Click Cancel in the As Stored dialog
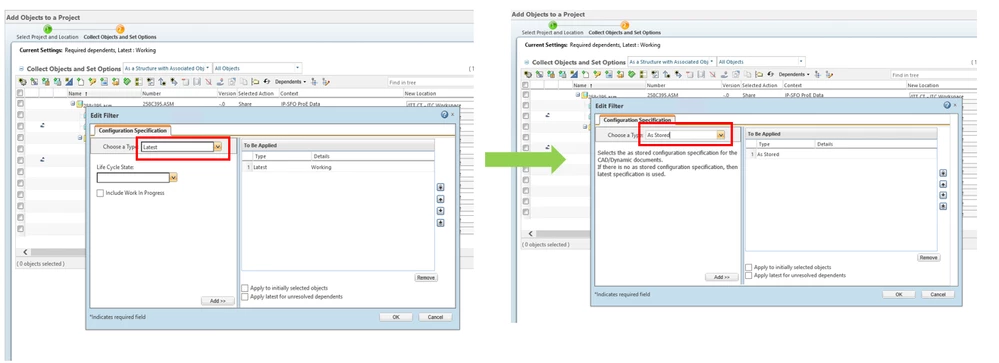 coord(937,294)
